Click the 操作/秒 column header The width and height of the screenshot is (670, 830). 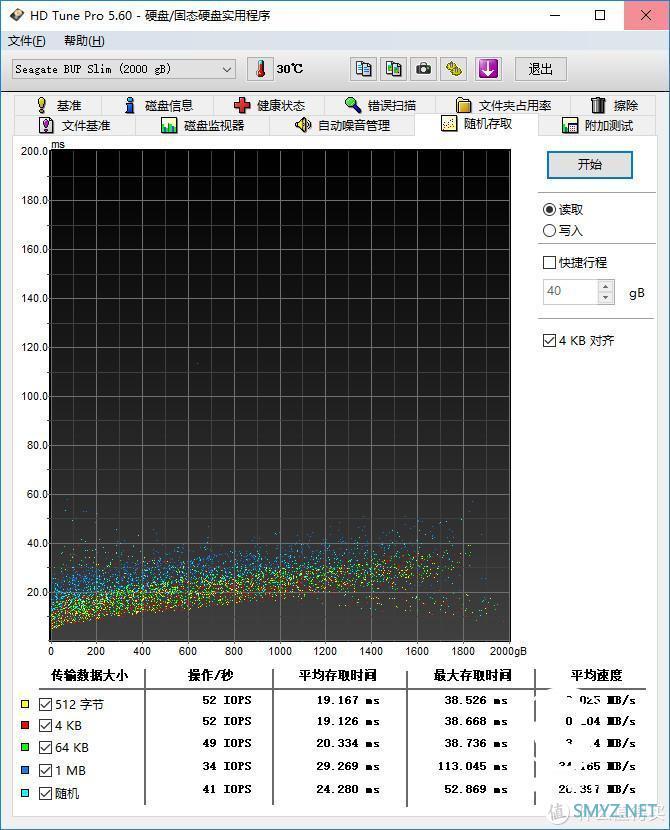tap(210, 675)
